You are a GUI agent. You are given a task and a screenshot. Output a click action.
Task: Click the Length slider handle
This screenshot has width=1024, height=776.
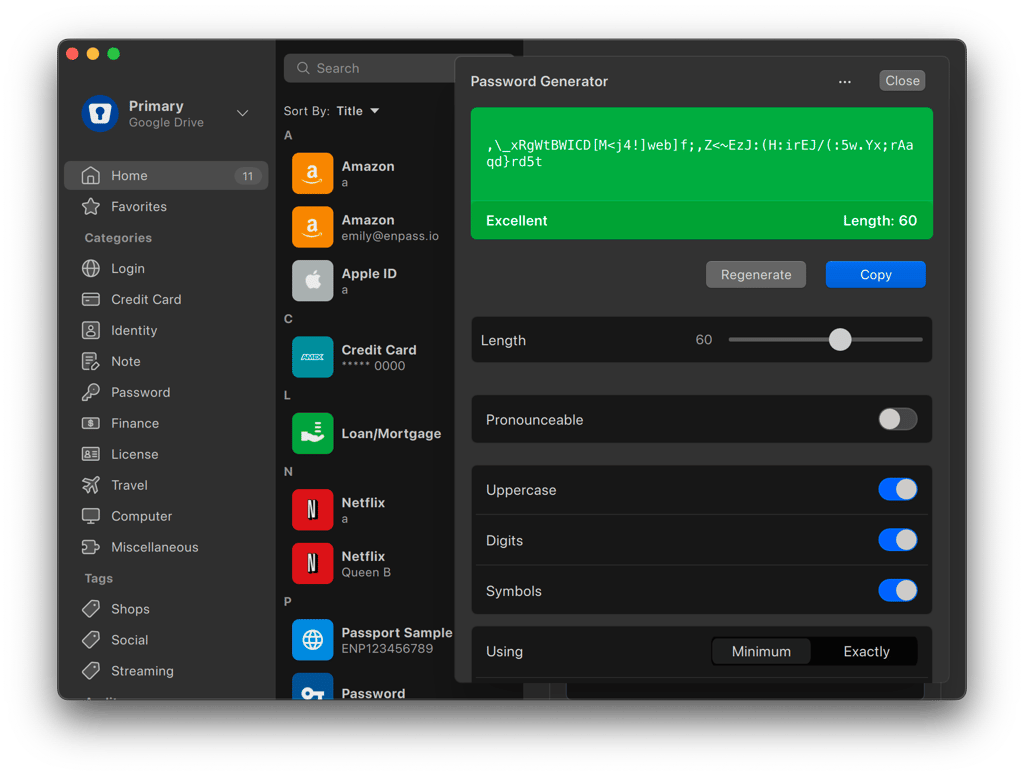(x=840, y=340)
